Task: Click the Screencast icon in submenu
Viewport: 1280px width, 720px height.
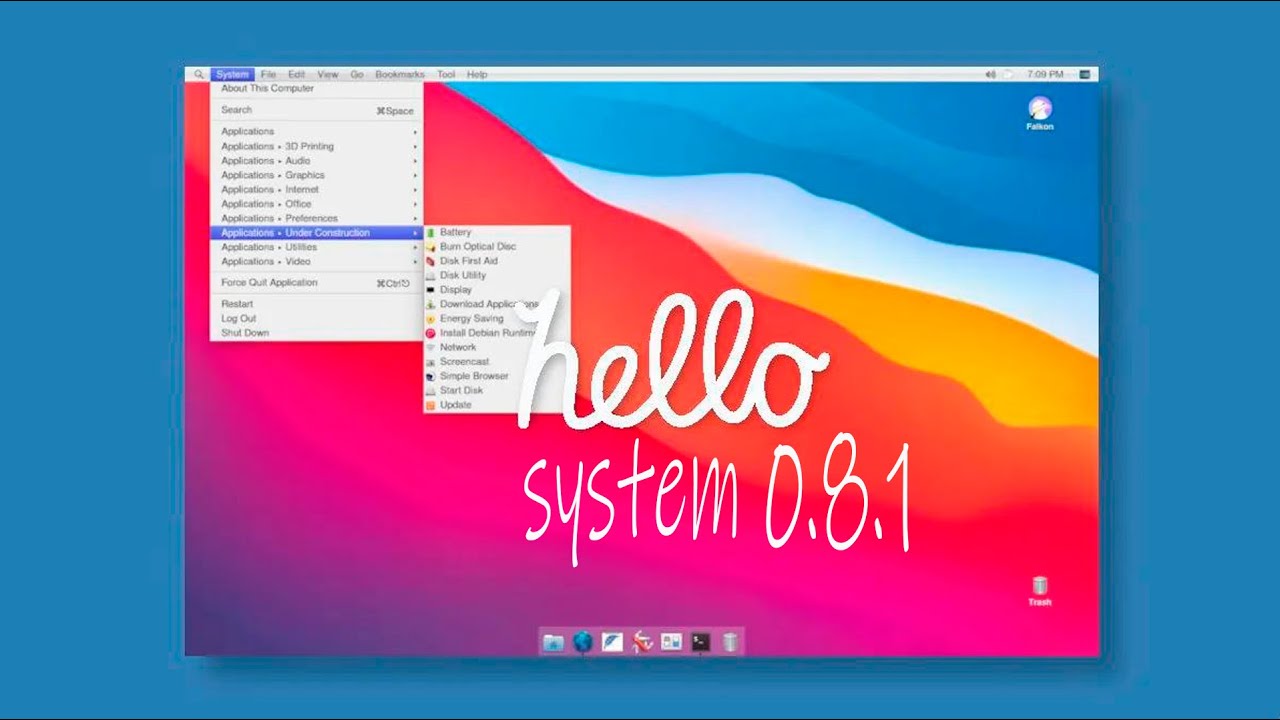Action: pos(431,362)
